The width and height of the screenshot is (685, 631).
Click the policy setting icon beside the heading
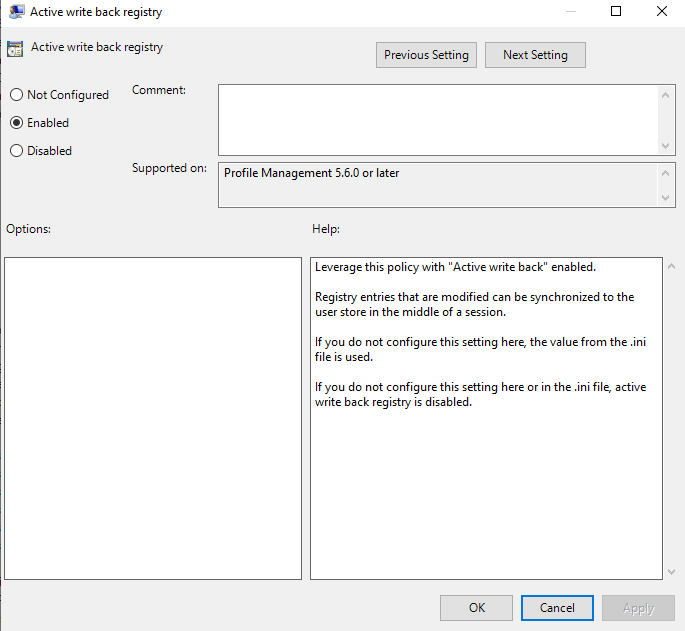pyautogui.click(x=15, y=48)
